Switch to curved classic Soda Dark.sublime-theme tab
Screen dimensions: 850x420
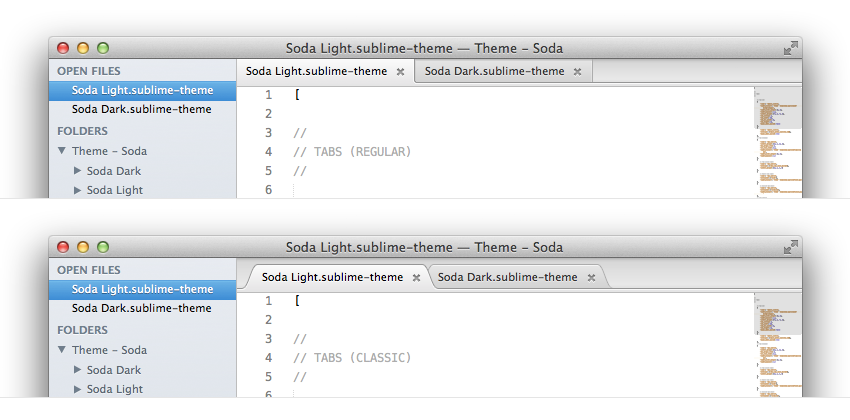508,278
